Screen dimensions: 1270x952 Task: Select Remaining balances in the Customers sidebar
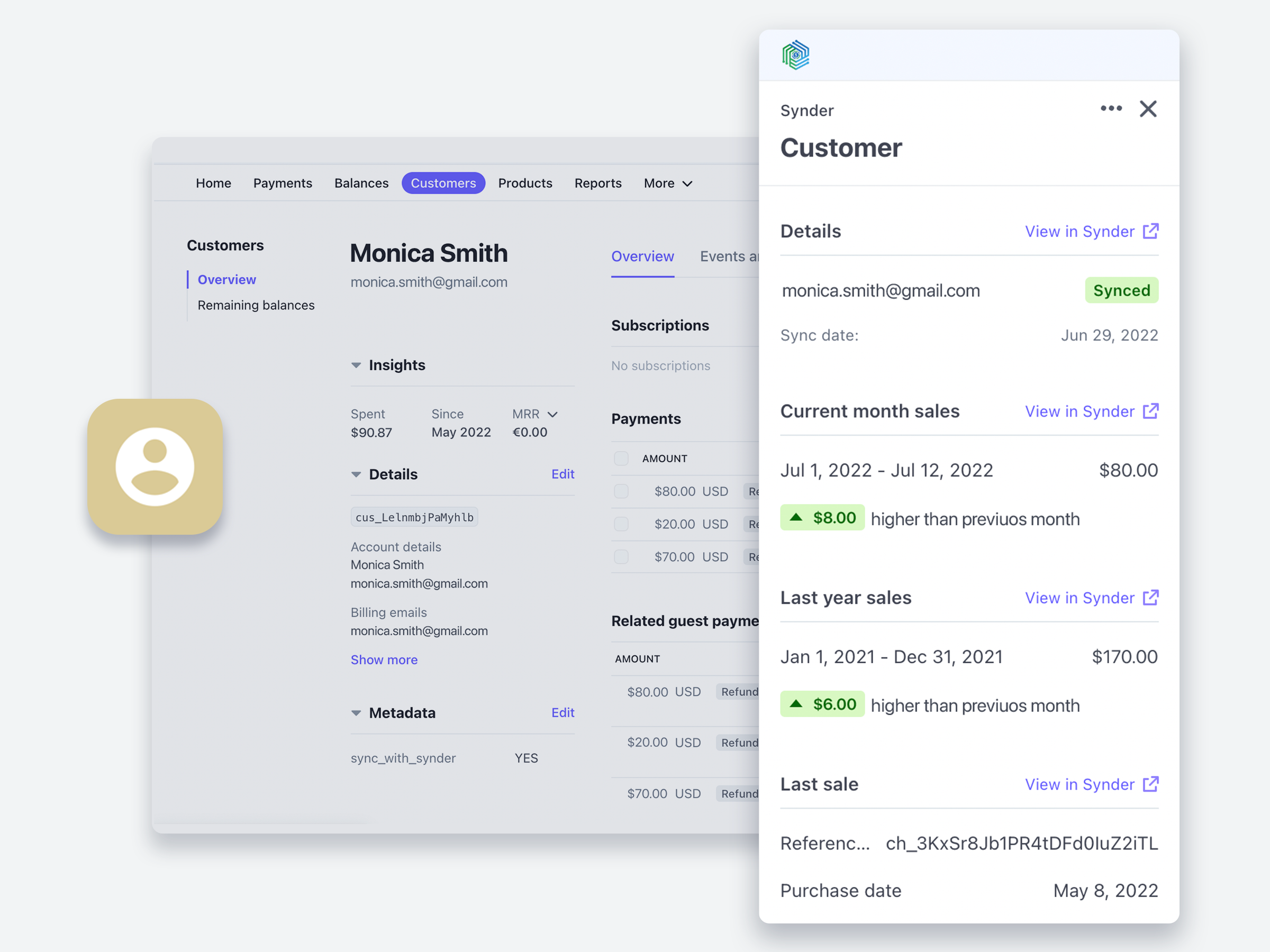(256, 305)
